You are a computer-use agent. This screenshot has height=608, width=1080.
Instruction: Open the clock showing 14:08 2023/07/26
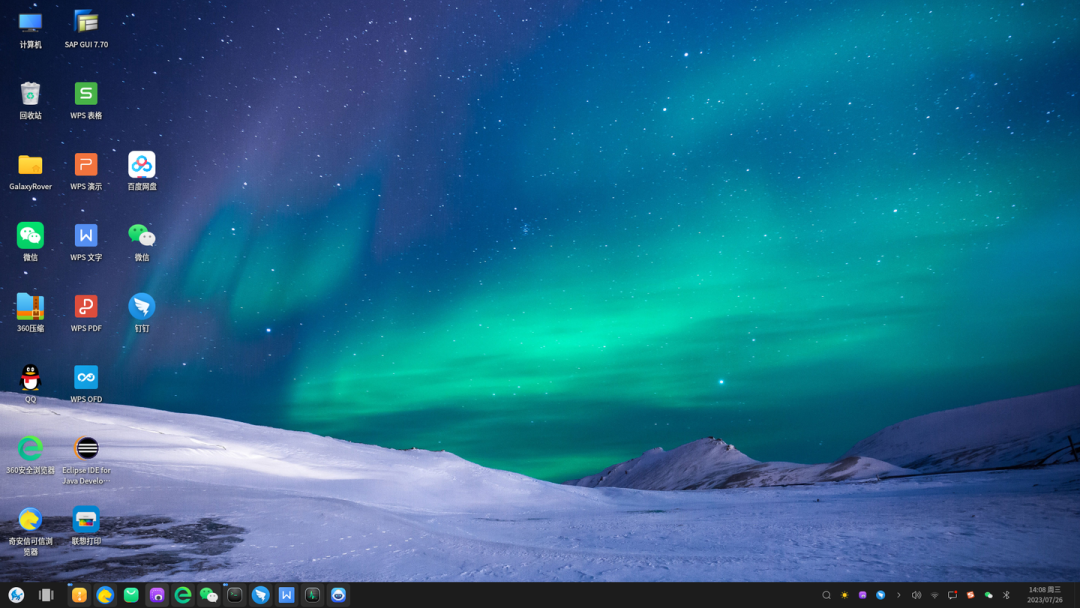[1045, 595]
